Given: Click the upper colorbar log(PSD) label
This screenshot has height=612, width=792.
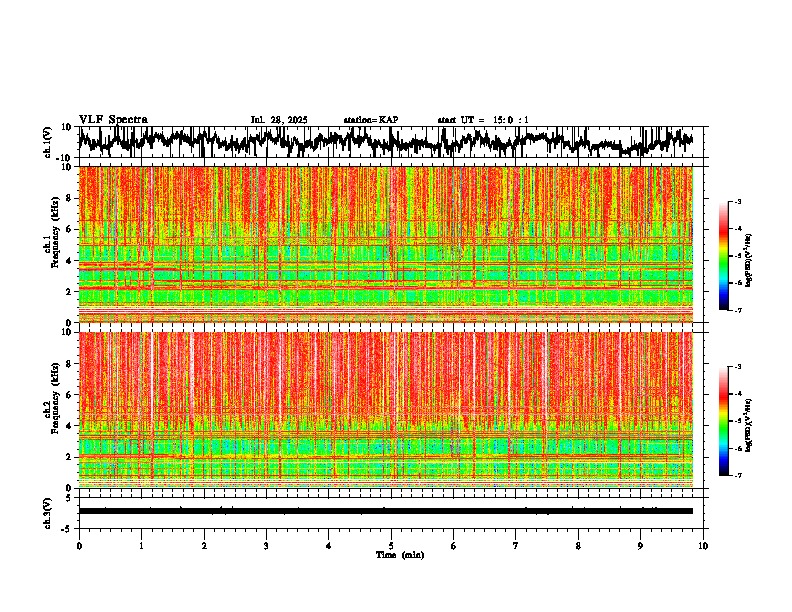Looking at the screenshot, I should pos(749,261).
